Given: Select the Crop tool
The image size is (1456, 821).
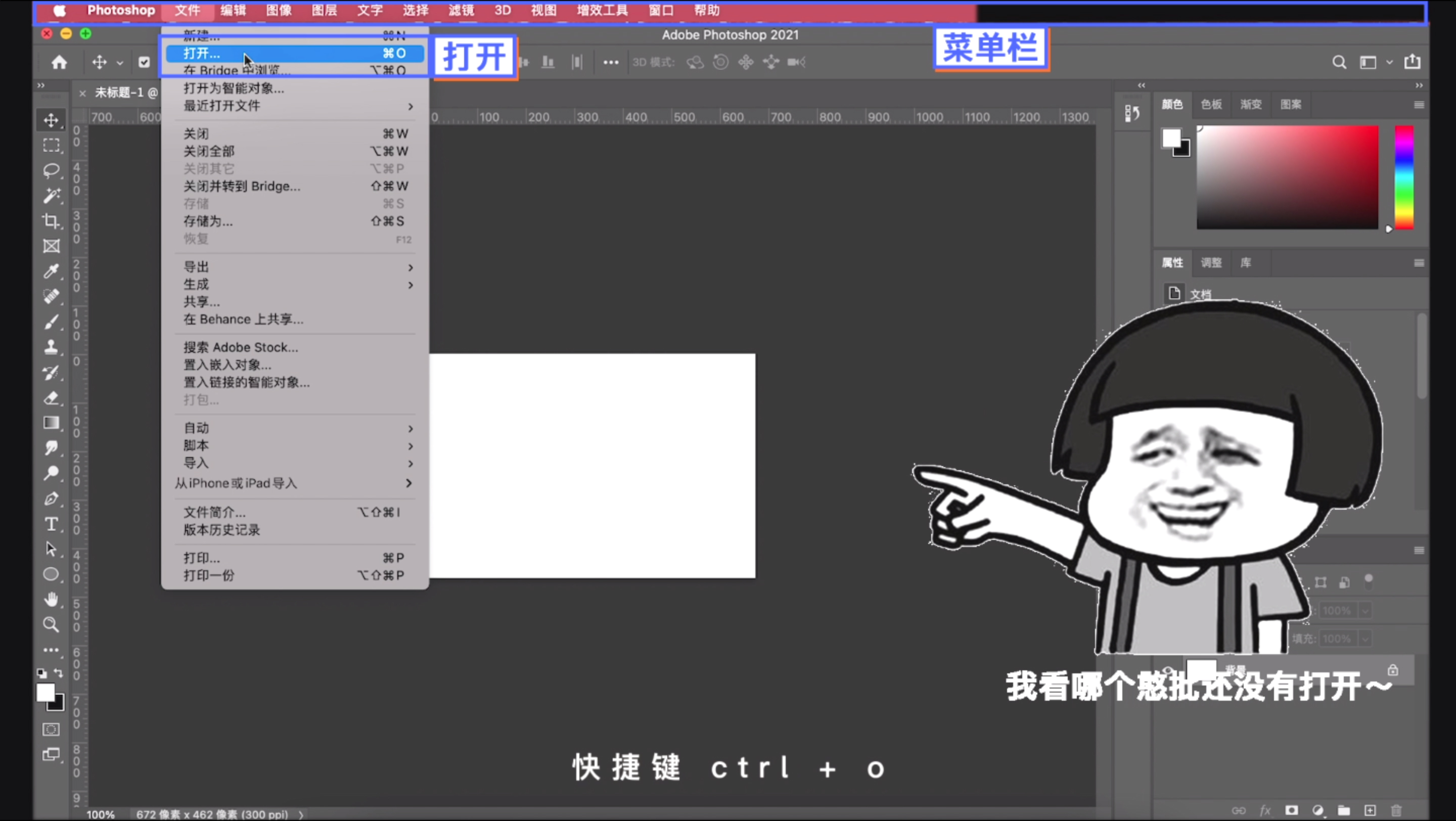Looking at the screenshot, I should tap(51, 221).
